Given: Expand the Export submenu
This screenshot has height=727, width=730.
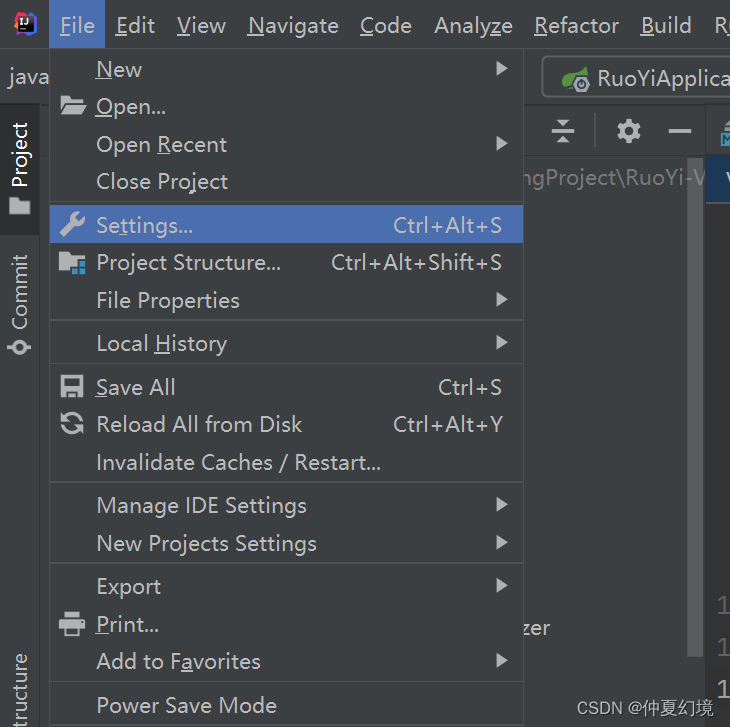Looking at the screenshot, I should point(286,586).
